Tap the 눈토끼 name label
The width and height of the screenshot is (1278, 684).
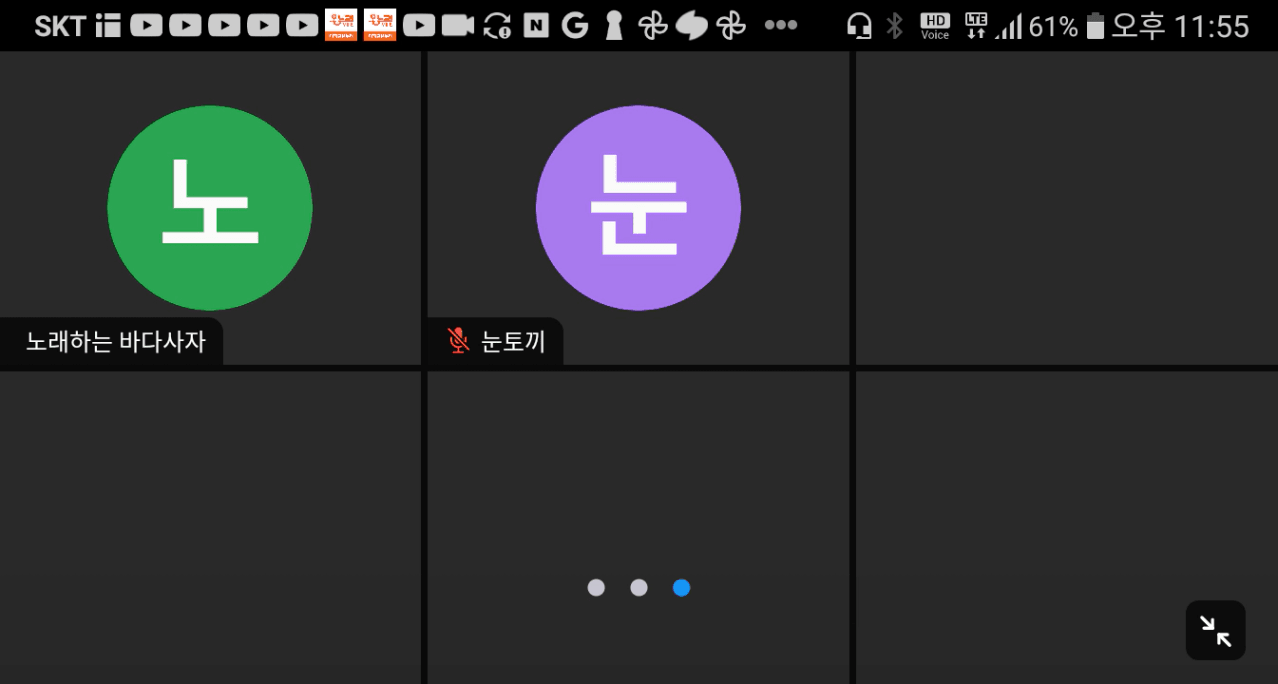[x=513, y=342]
